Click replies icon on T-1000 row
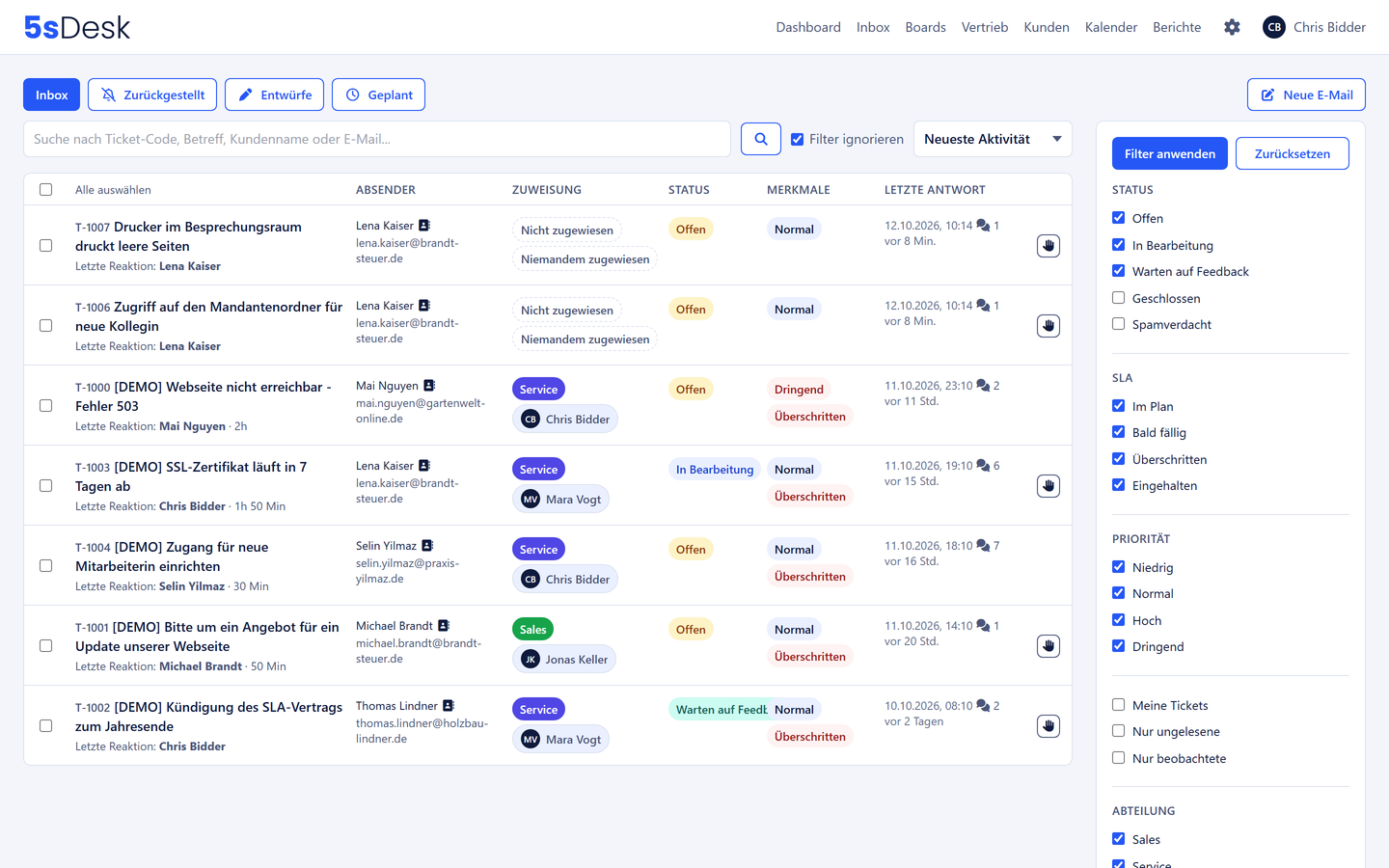Screen dimensions: 1389x868 tap(983, 386)
